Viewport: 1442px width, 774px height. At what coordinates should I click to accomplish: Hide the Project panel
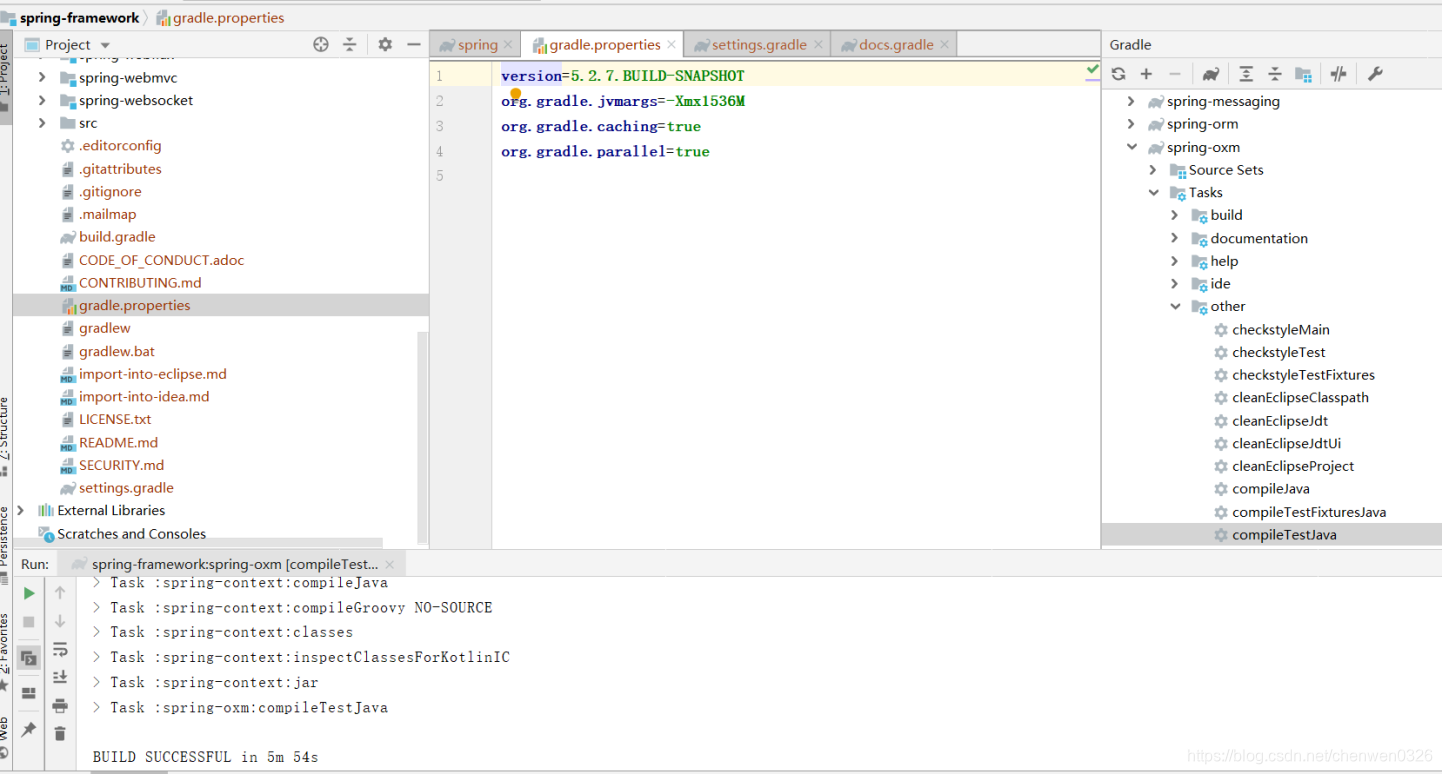click(414, 44)
